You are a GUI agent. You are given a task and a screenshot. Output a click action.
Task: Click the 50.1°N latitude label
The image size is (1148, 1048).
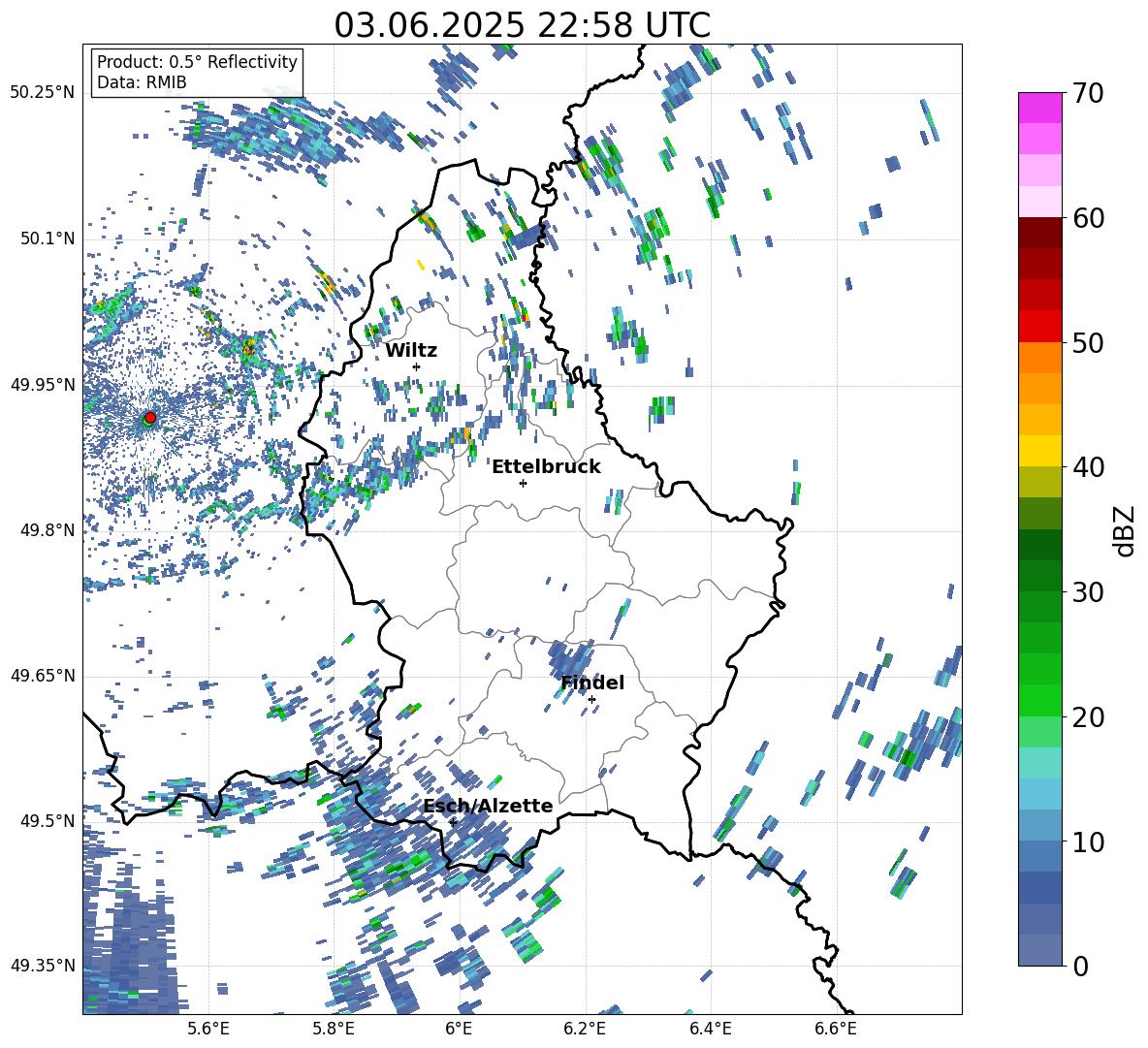click(x=47, y=239)
